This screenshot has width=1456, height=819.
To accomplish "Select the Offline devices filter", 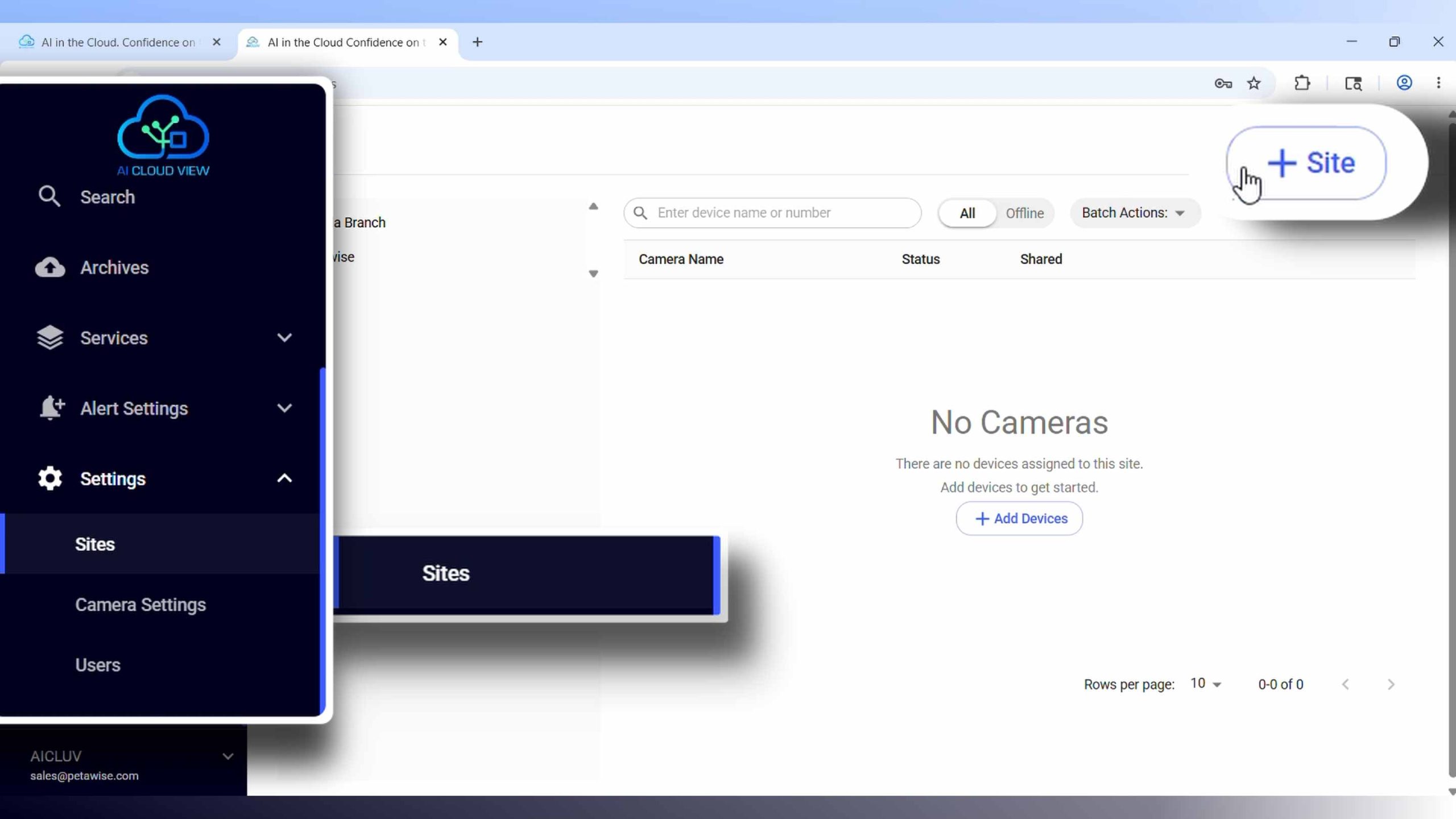I will [x=1024, y=213].
